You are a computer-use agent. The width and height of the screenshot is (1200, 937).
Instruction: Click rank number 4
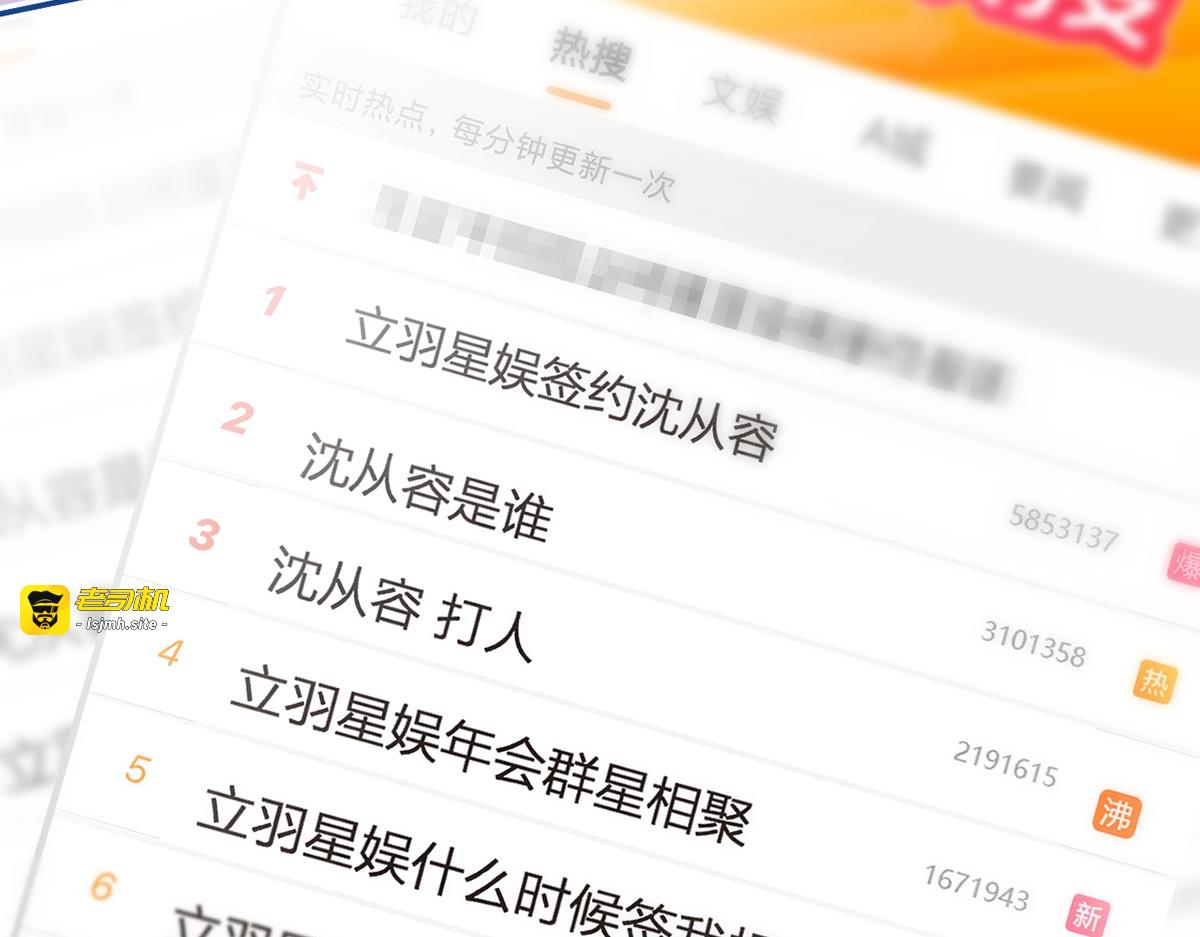[x=170, y=654]
